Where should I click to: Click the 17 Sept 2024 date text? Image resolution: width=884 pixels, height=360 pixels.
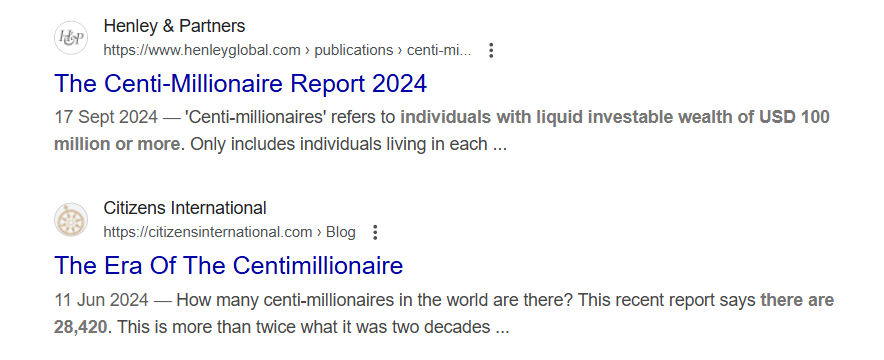[106, 117]
